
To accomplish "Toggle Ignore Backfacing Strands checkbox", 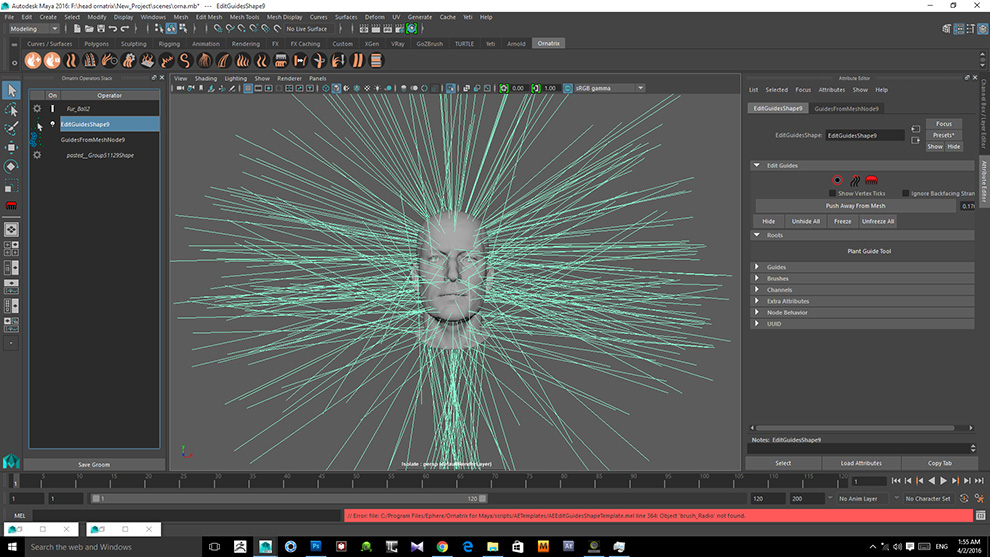I will point(906,193).
